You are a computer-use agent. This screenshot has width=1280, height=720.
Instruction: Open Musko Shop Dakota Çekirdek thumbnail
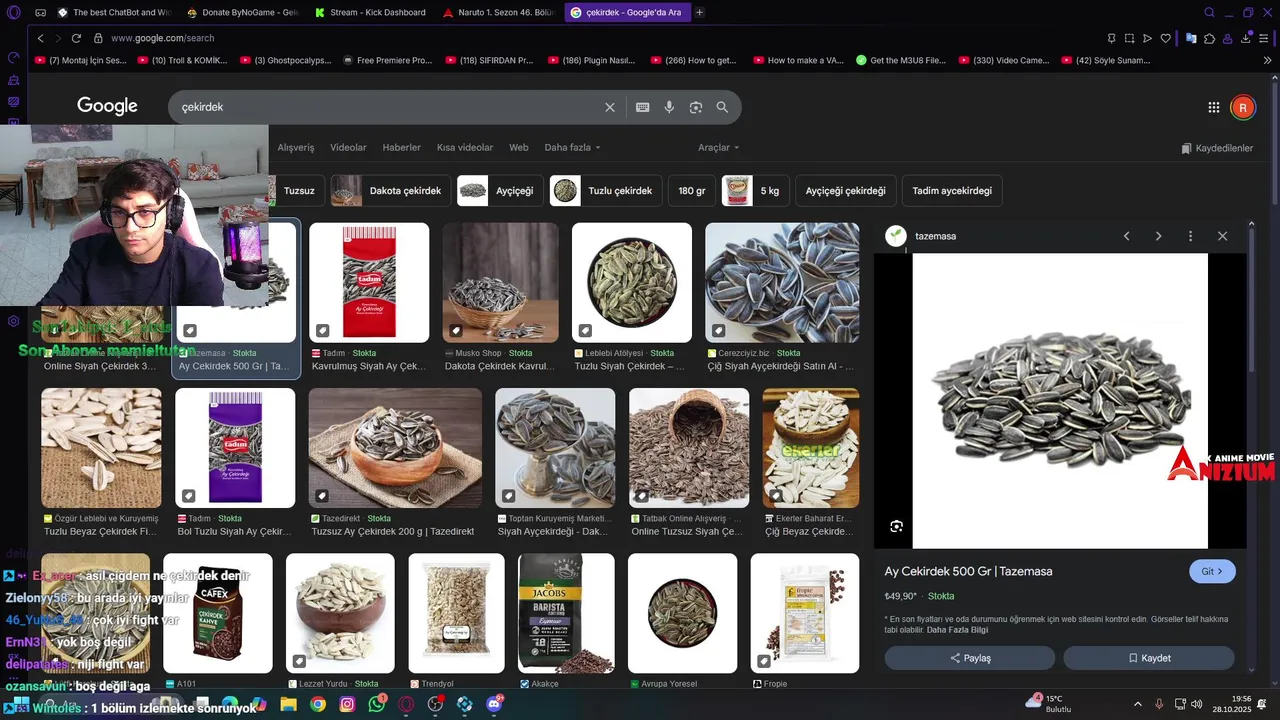(x=500, y=283)
